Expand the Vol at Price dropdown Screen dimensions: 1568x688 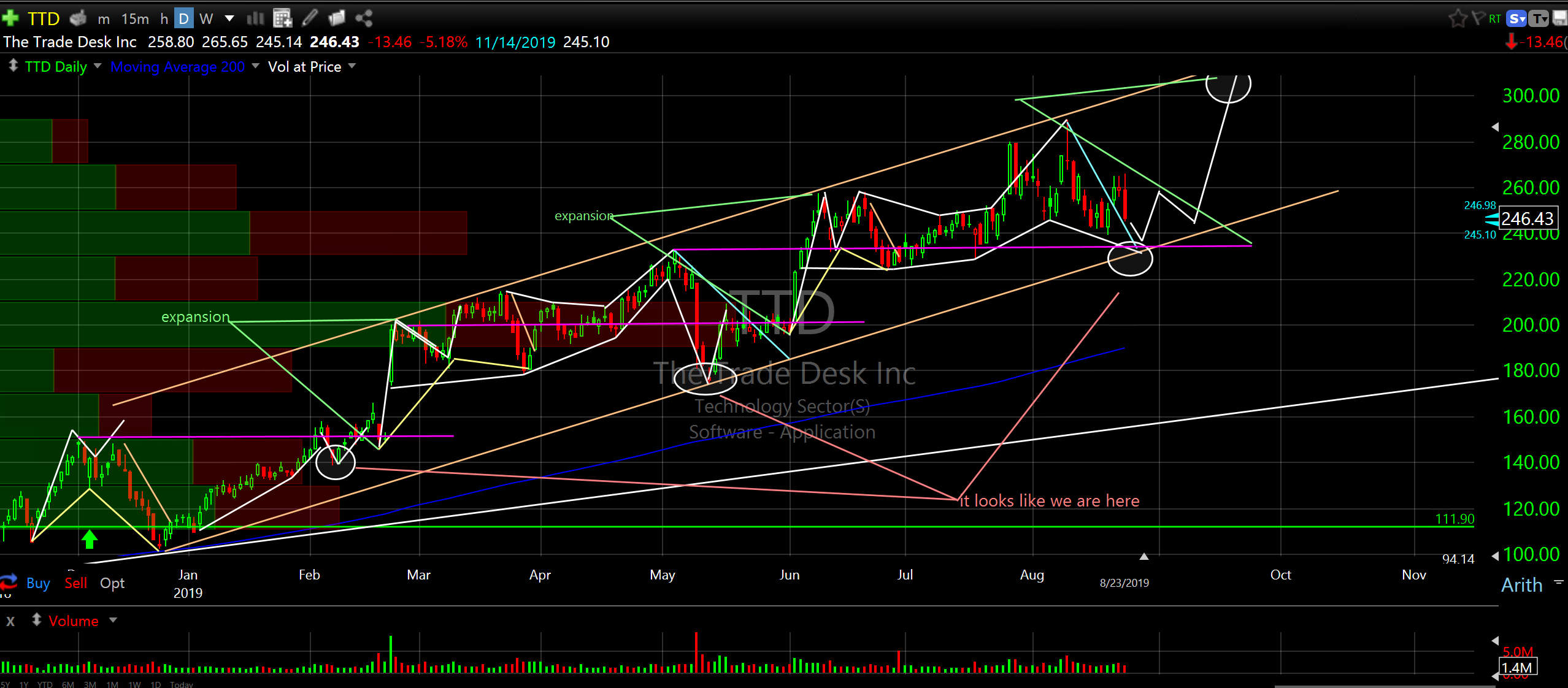pyautogui.click(x=352, y=66)
